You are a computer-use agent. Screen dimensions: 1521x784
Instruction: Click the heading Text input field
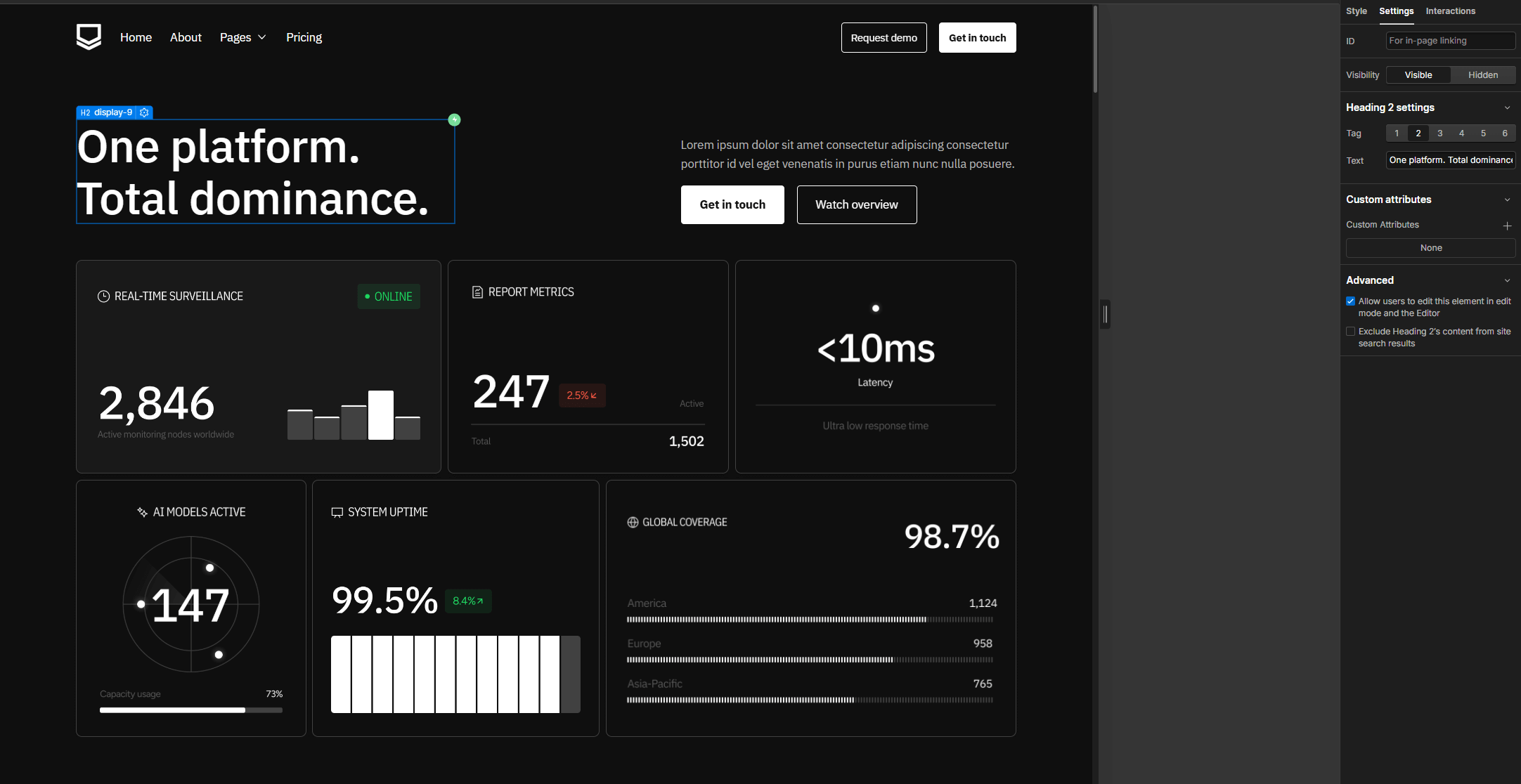click(x=1450, y=160)
